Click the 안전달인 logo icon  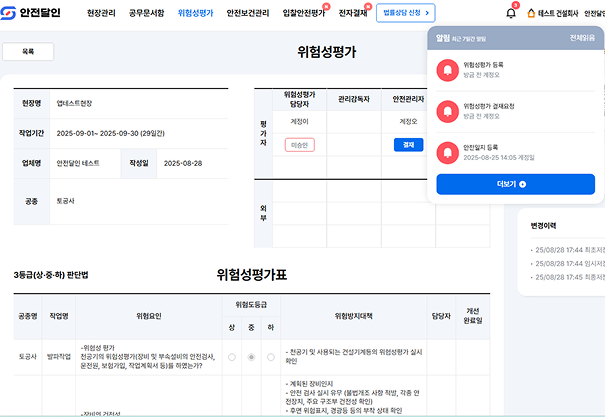click(x=9, y=13)
